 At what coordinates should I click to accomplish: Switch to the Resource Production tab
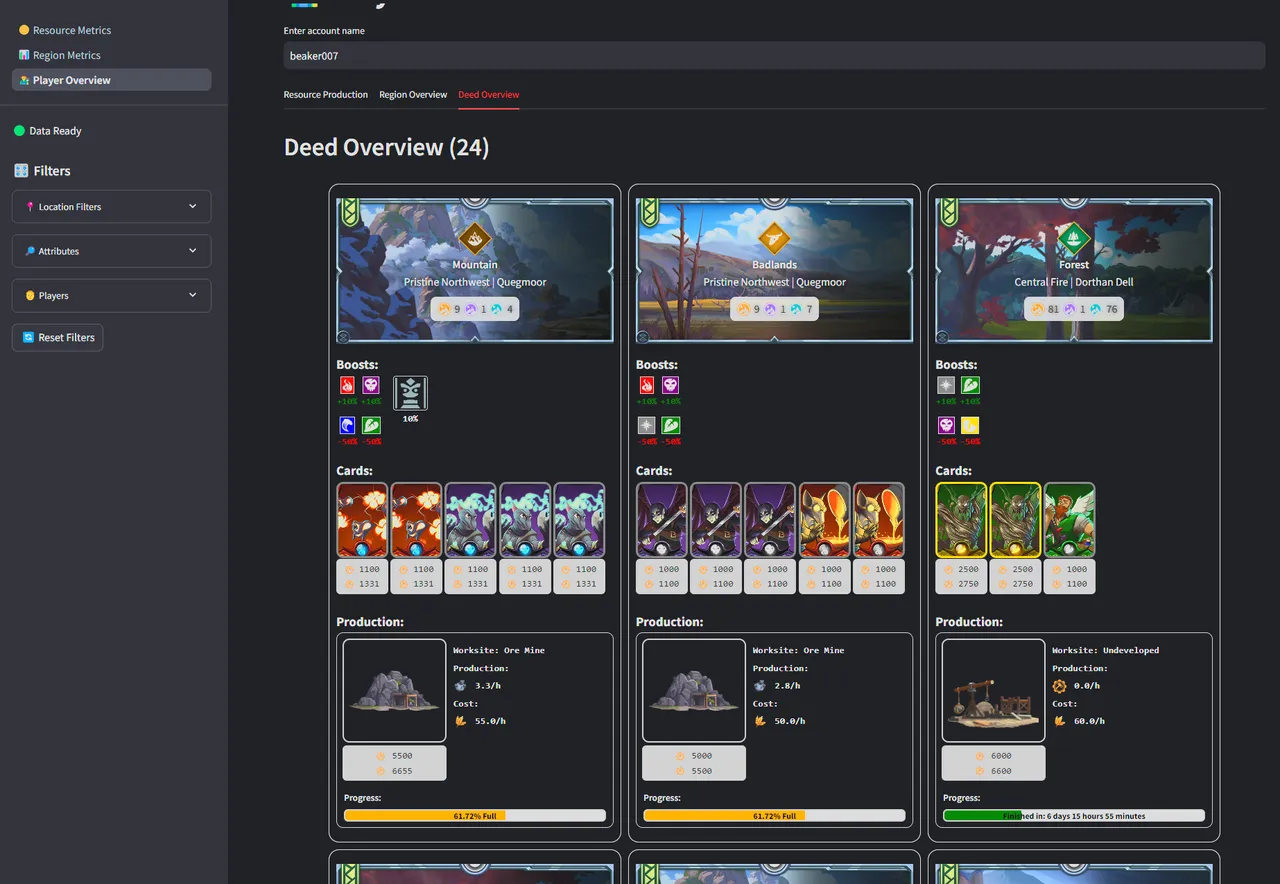pyautogui.click(x=326, y=95)
